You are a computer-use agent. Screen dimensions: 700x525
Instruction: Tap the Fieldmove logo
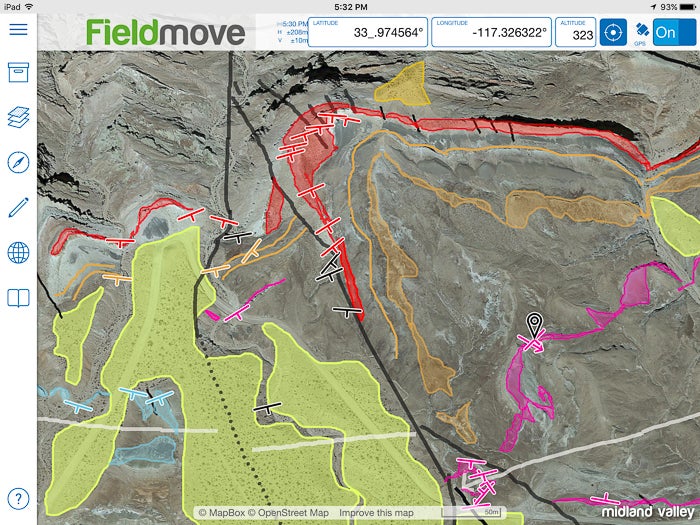(165, 32)
